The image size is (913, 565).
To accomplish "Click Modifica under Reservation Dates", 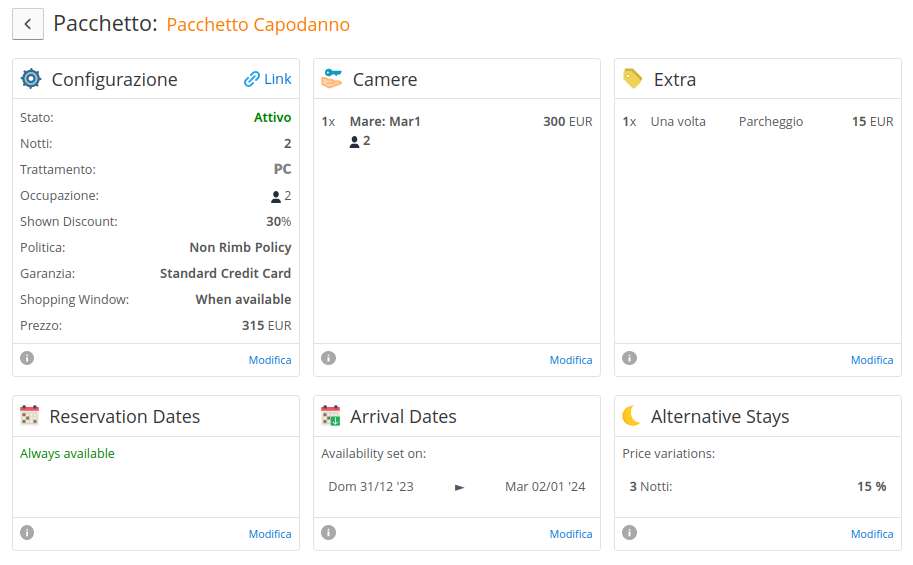I will pos(270,534).
